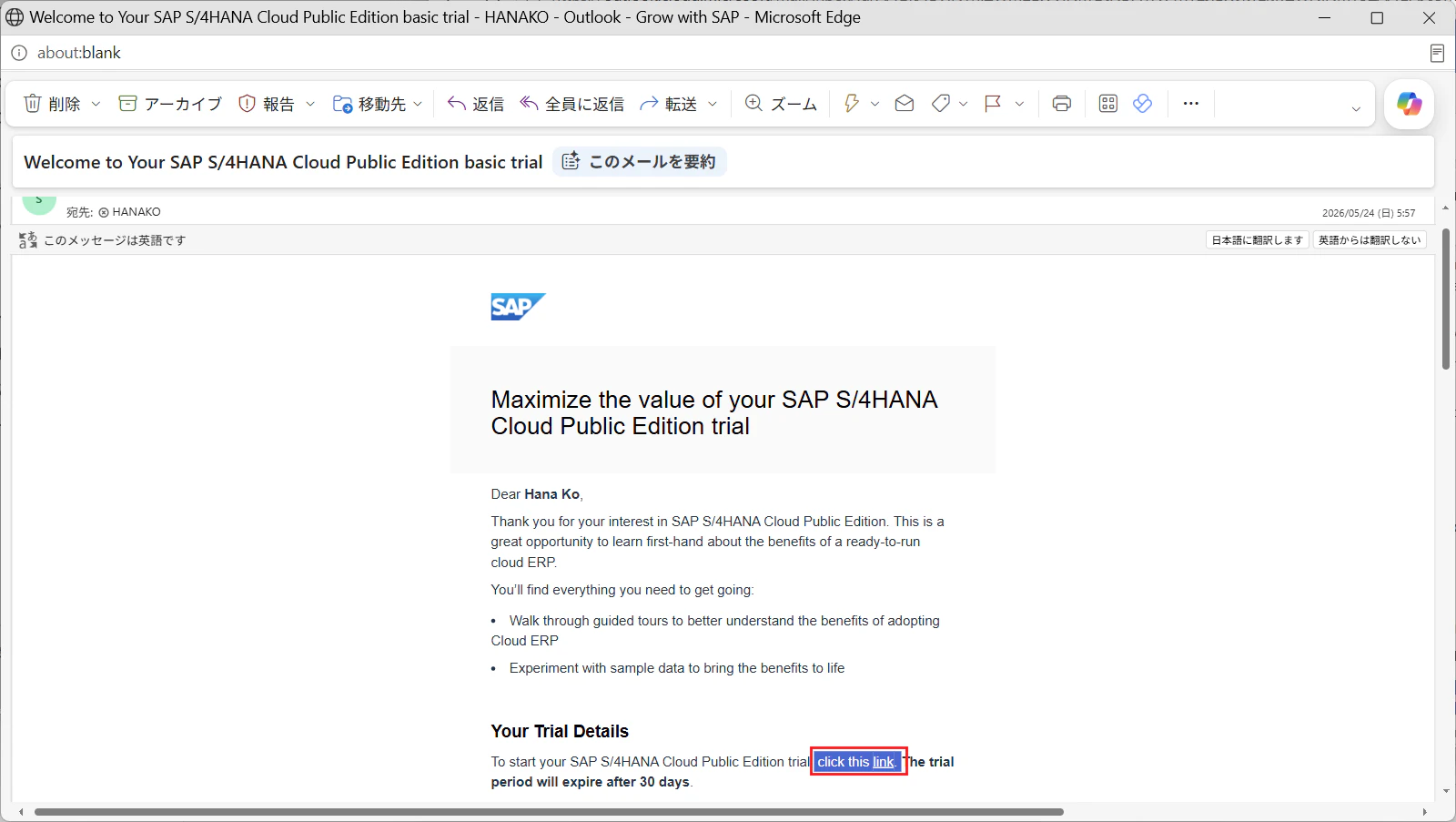Screen dimensions: 1456x822
Task: Click the greeting 'Dear Hana Ko,'
Action: coord(537,494)
